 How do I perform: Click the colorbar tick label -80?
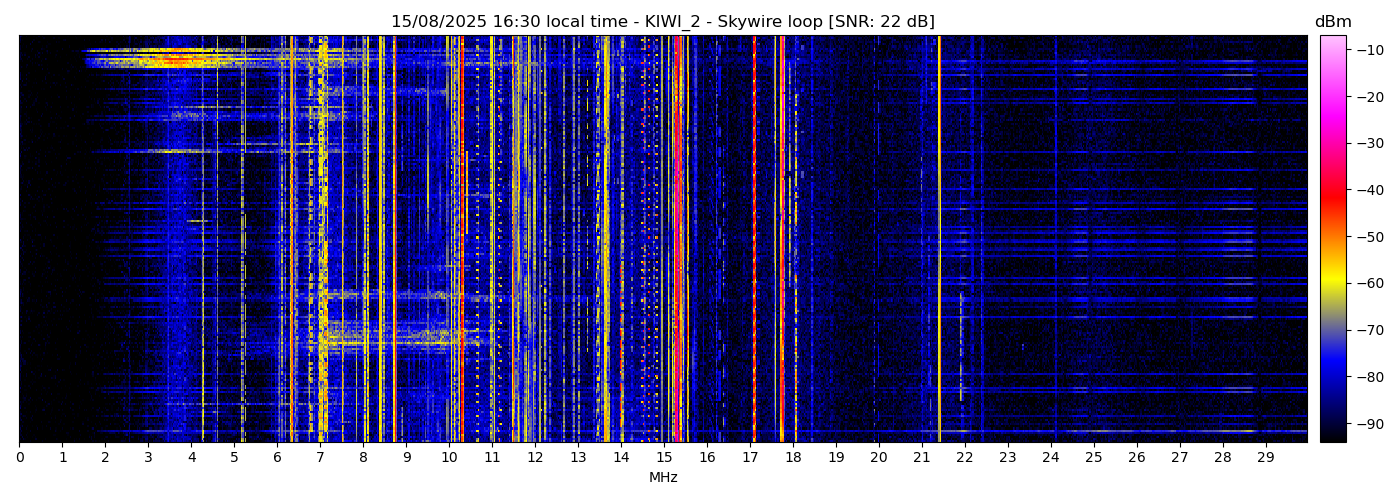[x=1370, y=377]
